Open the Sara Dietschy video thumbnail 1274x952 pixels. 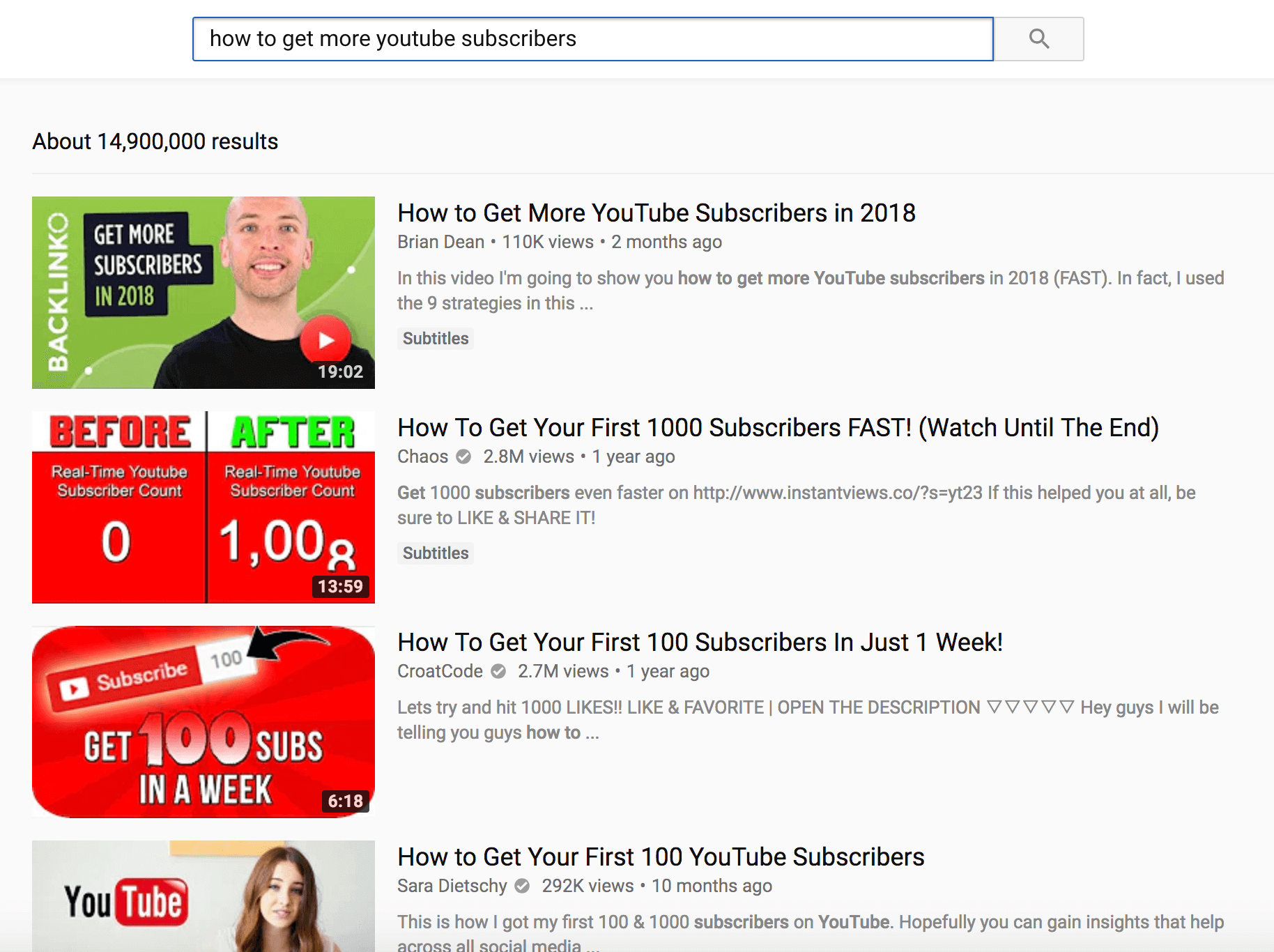[x=204, y=896]
